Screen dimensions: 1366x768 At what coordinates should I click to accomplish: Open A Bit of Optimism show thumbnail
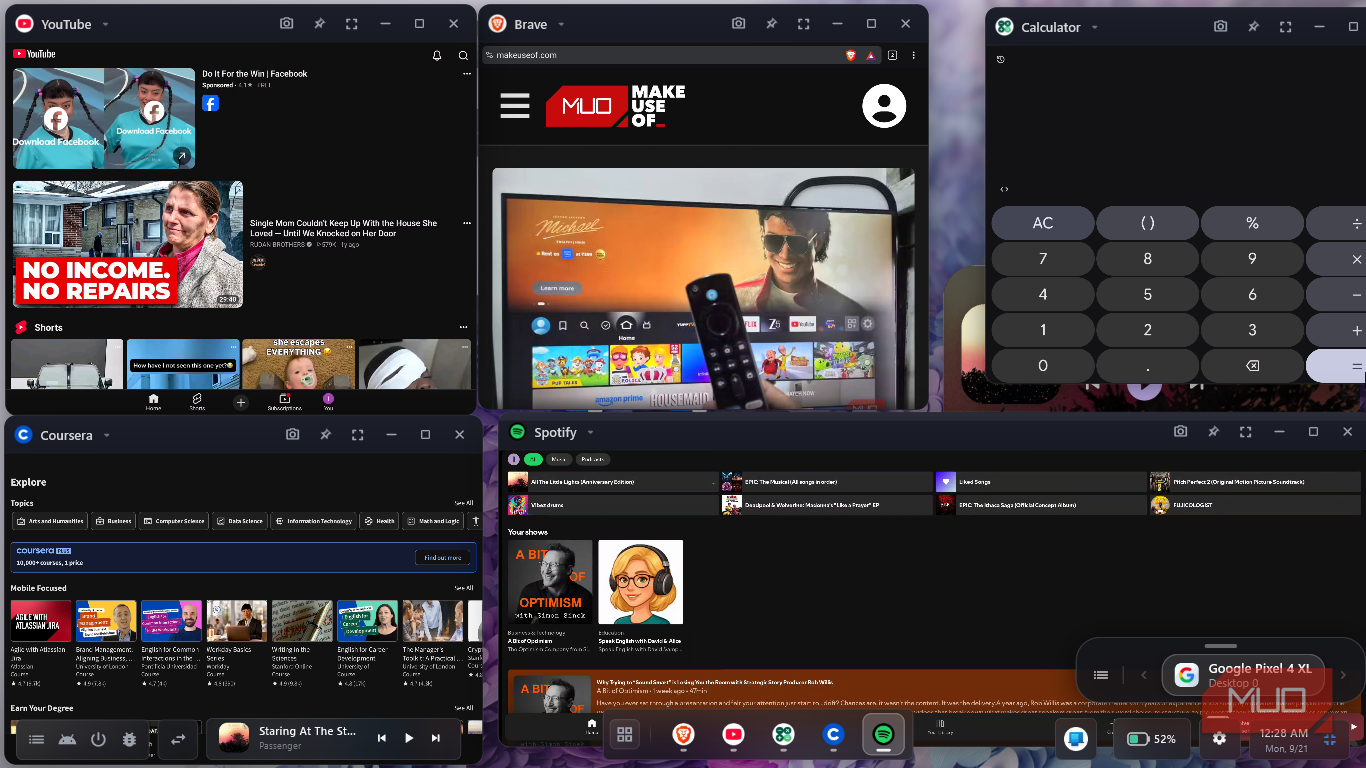(x=550, y=581)
